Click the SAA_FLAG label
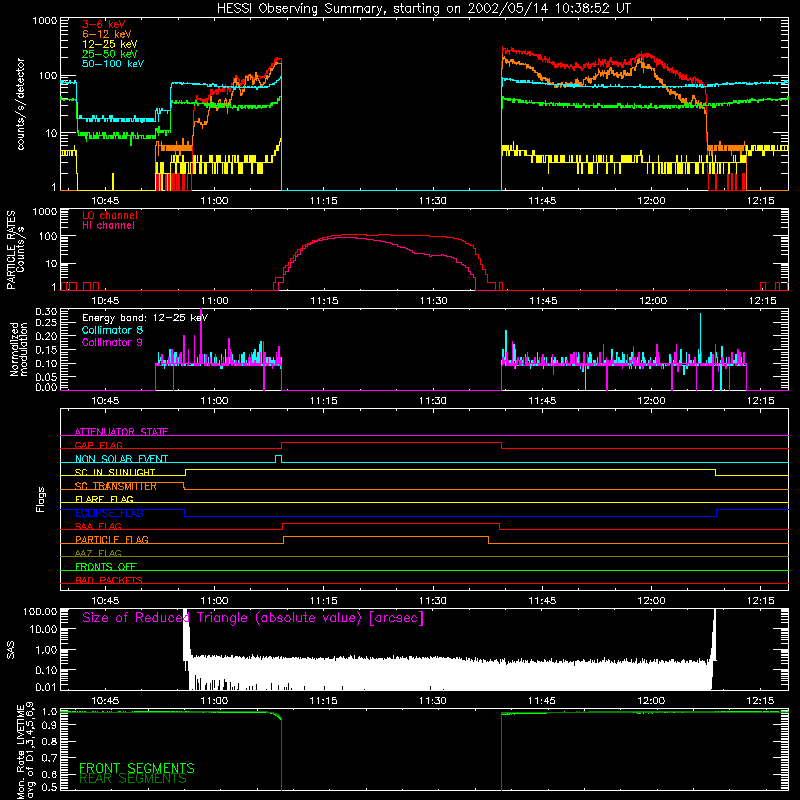Screen dimensions: 800x800 (98, 526)
